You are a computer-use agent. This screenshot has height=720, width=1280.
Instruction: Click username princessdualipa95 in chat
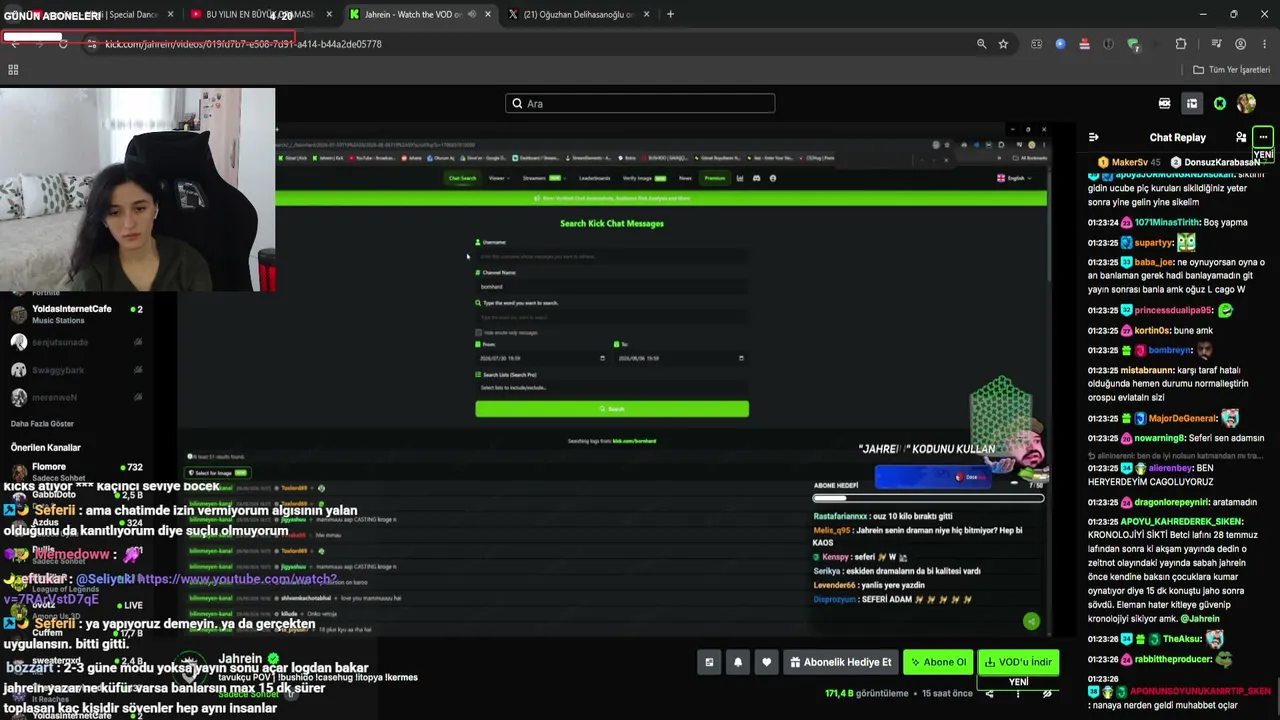(x=1173, y=310)
